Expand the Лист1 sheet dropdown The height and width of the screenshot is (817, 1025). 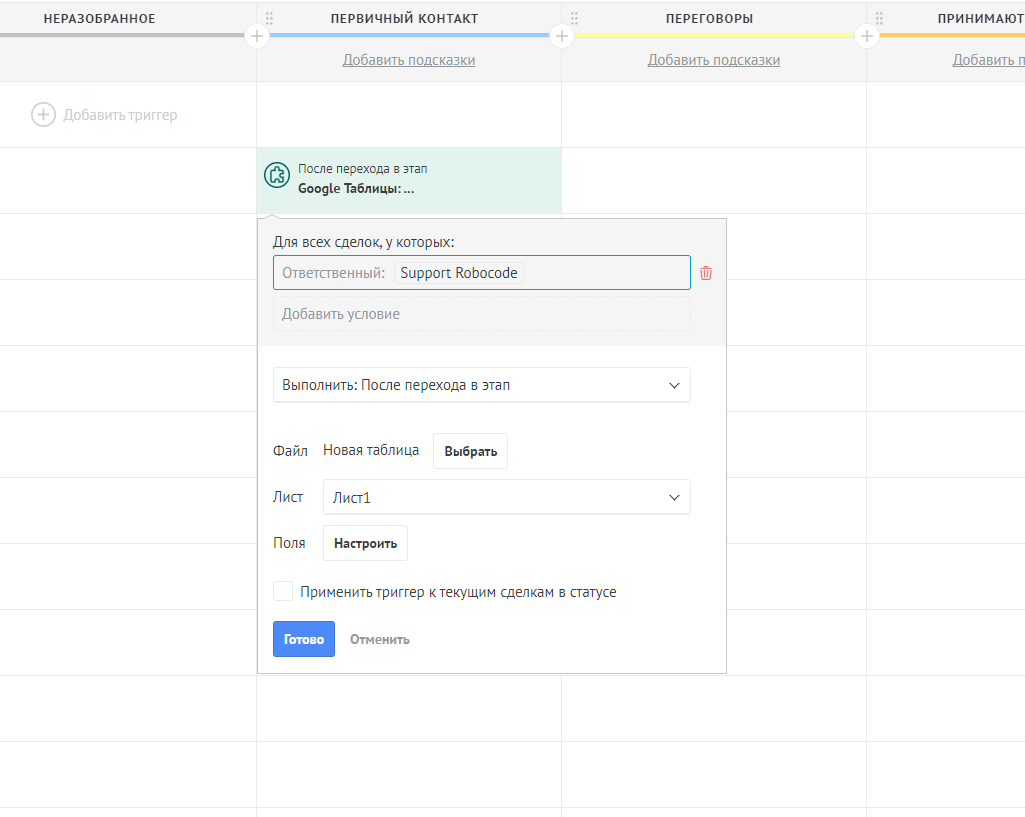point(507,497)
